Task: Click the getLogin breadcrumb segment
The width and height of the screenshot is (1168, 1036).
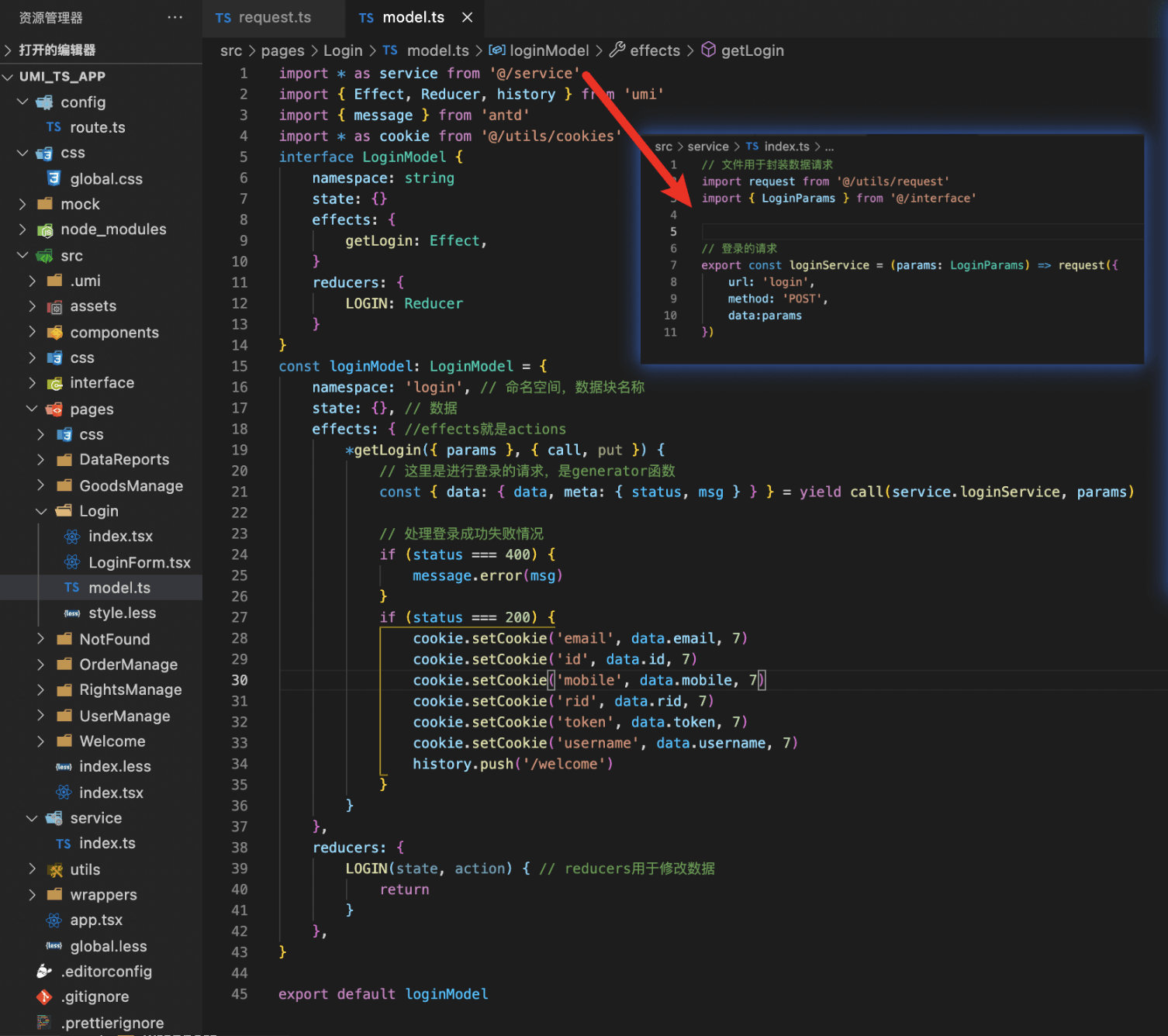Action: [752, 50]
